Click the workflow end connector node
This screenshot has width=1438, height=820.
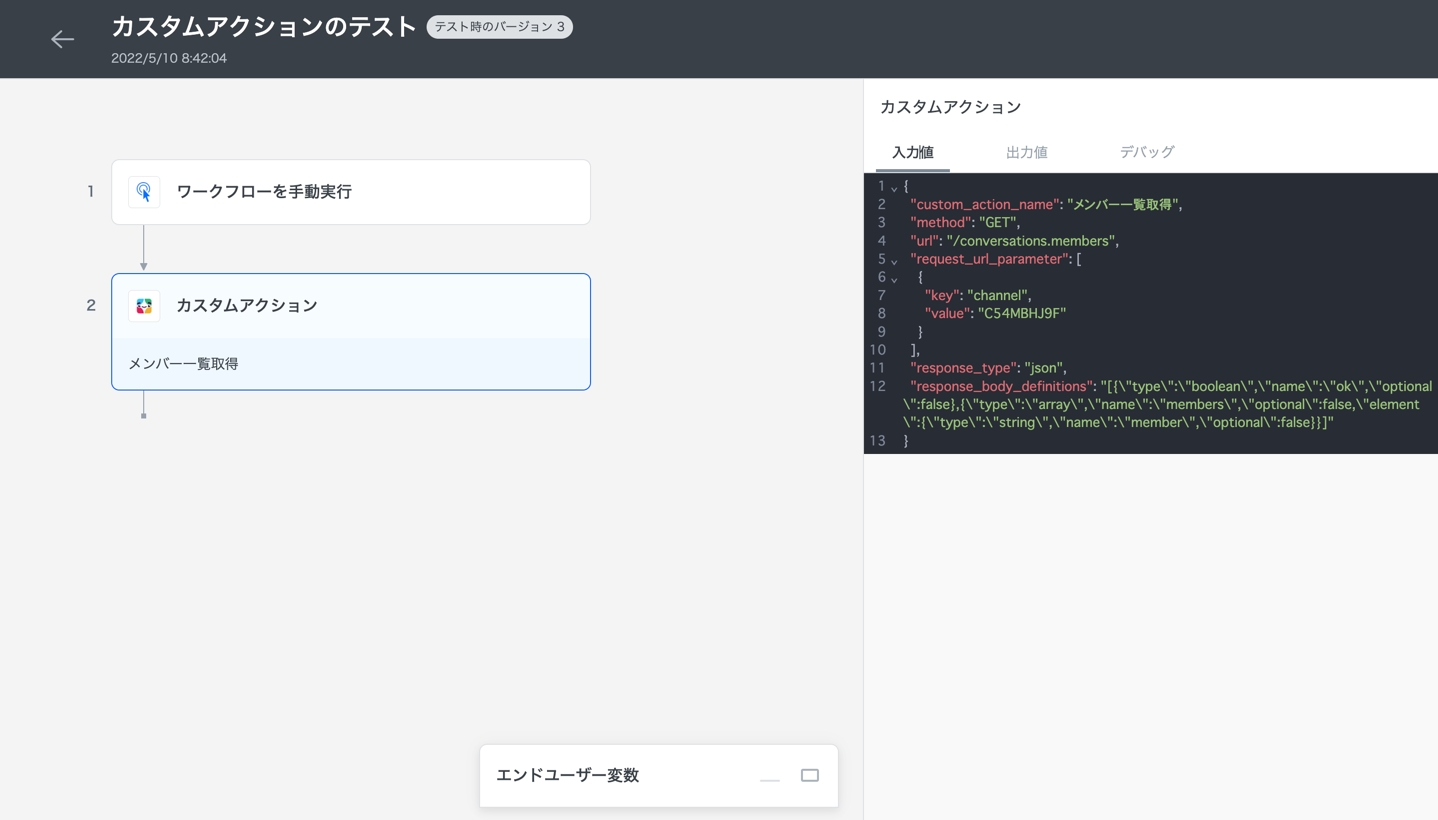(x=144, y=415)
